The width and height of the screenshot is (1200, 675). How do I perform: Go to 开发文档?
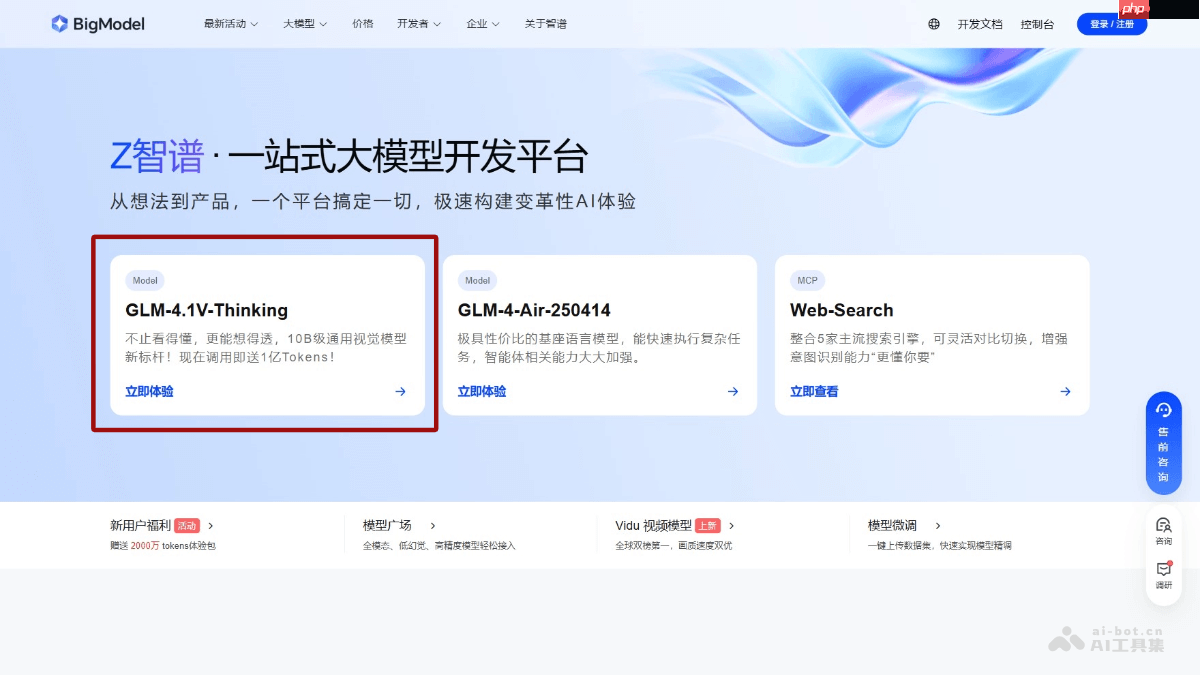pyautogui.click(x=980, y=24)
